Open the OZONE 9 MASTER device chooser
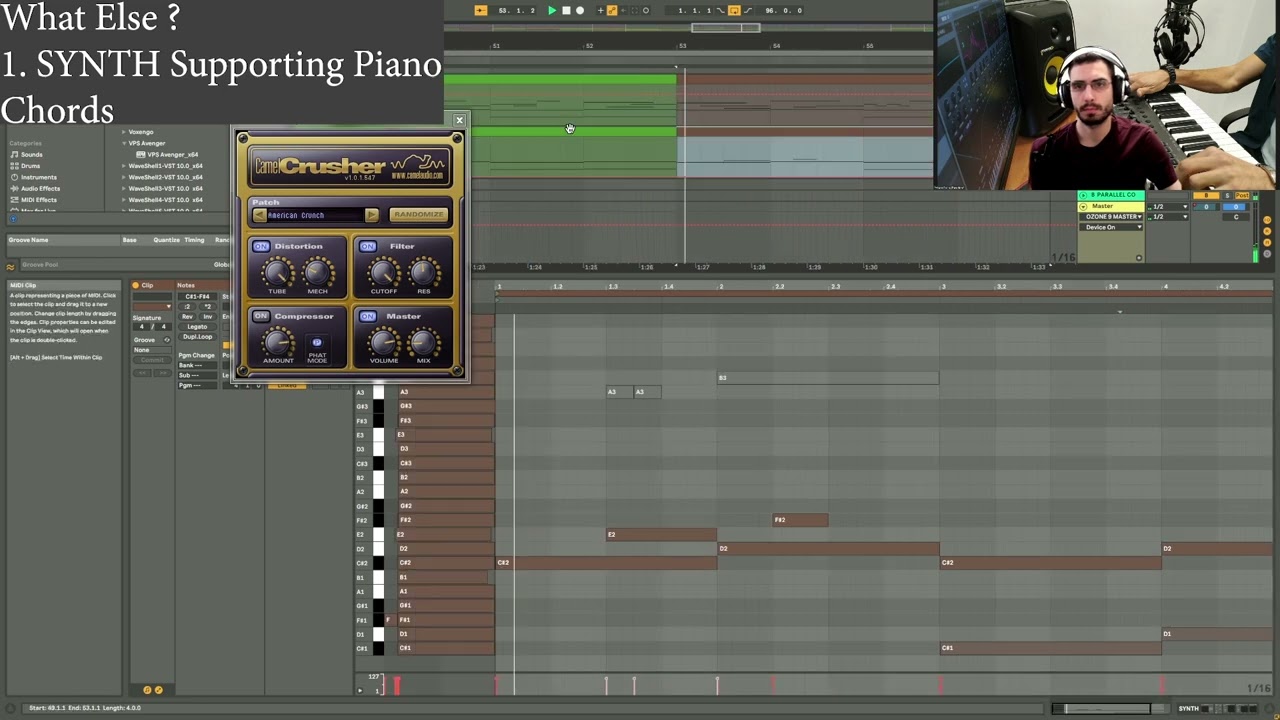 (1113, 217)
